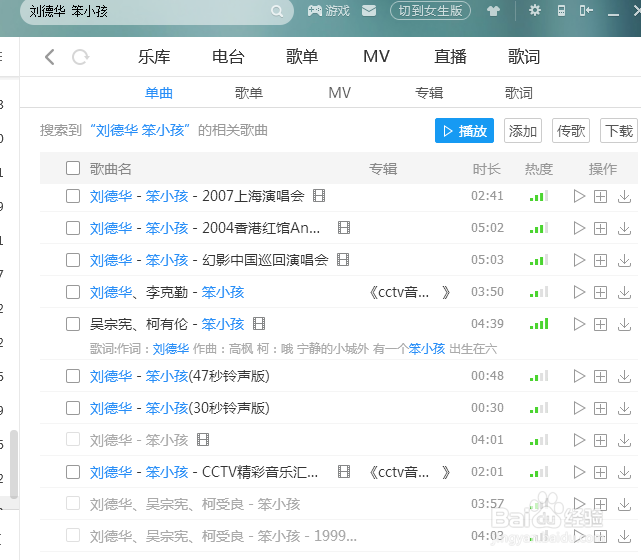Add 2004香港红馆 song to playlist
Screen dimensions: 641x560
click(600, 228)
